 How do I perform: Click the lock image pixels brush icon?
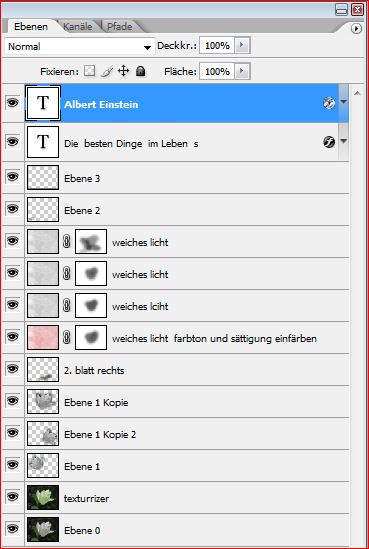[107, 71]
